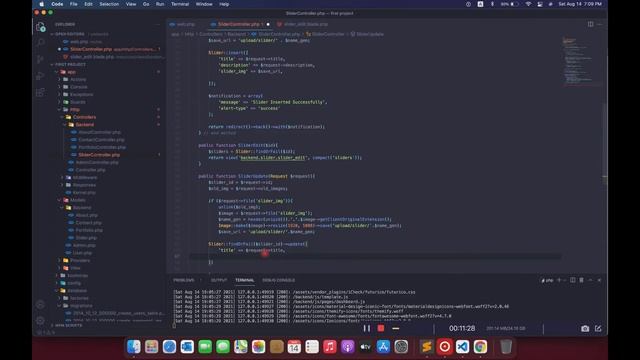The image size is (640, 360).
Task: Click the new terminal plus icon
Action: (x=559, y=280)
